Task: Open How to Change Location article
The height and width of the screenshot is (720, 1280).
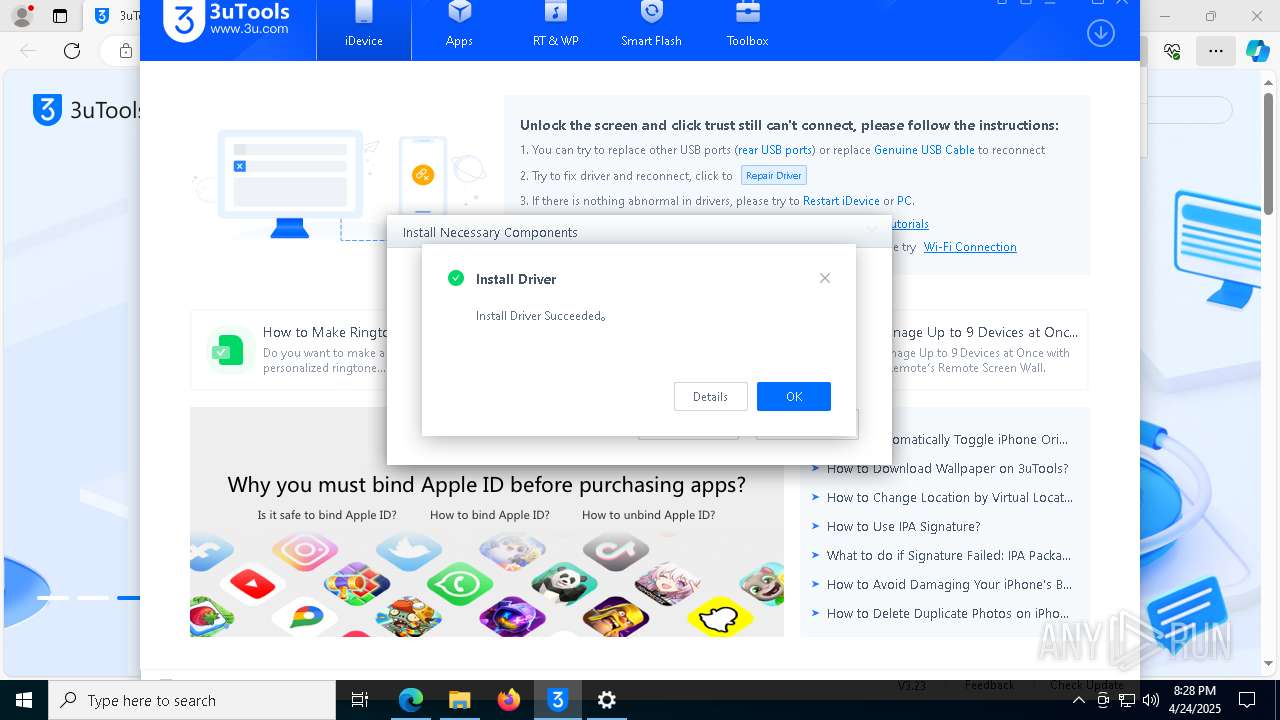Action: (949, 497)
